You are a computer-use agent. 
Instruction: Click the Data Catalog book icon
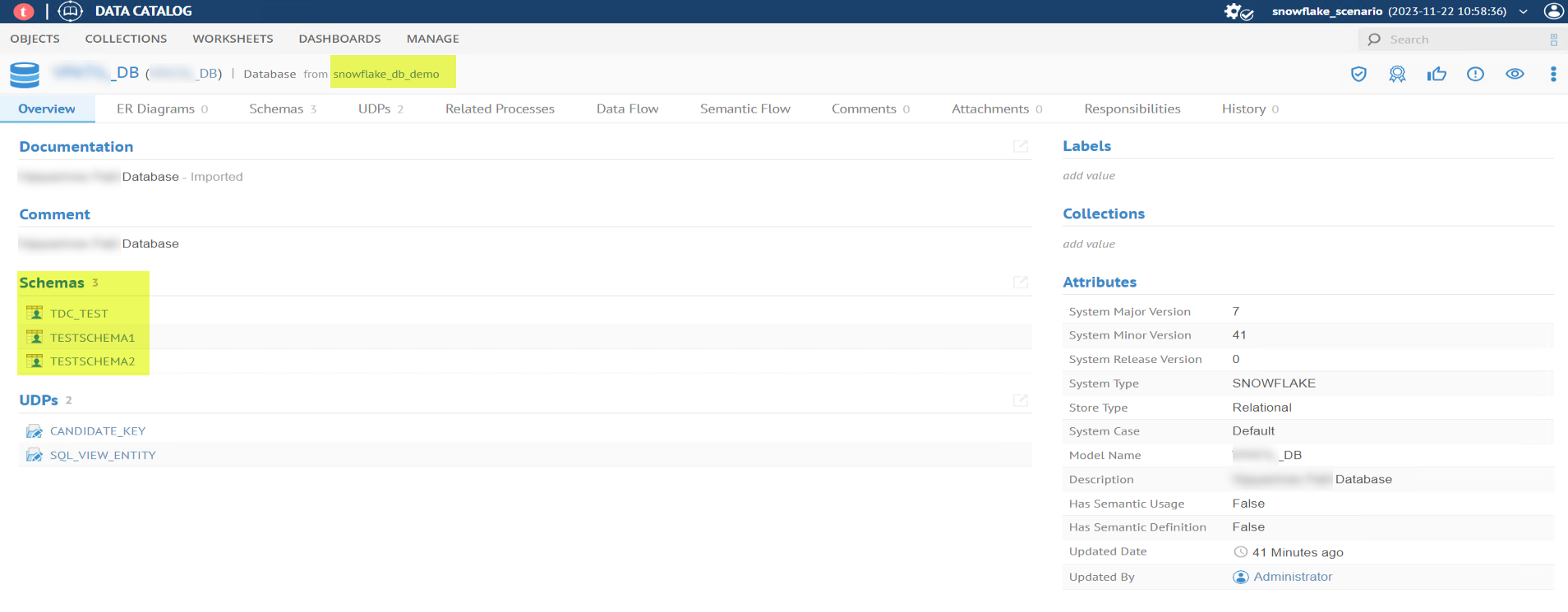tap(71, 12)
